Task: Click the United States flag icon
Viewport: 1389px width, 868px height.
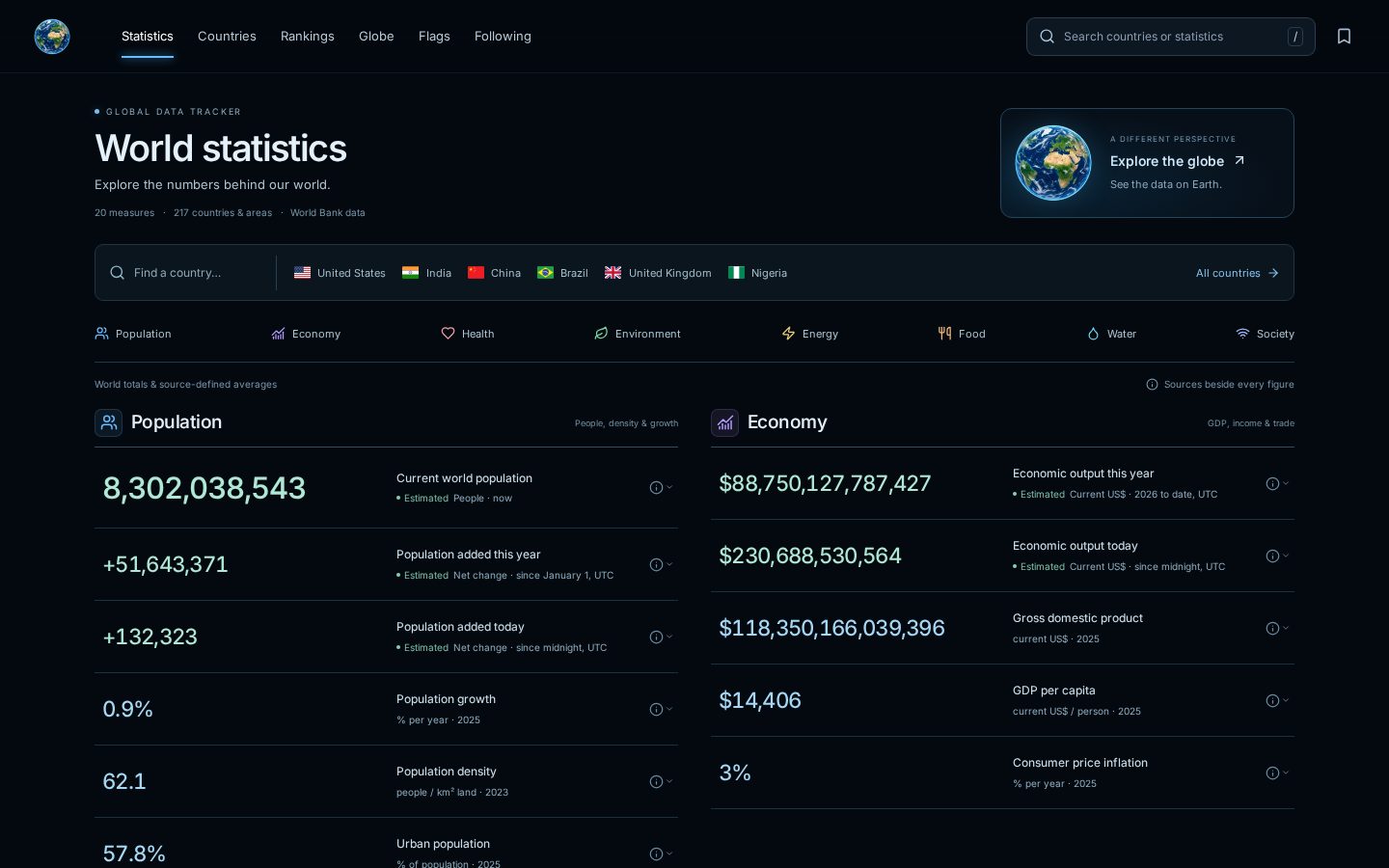Action: click(x=302, y=273)
